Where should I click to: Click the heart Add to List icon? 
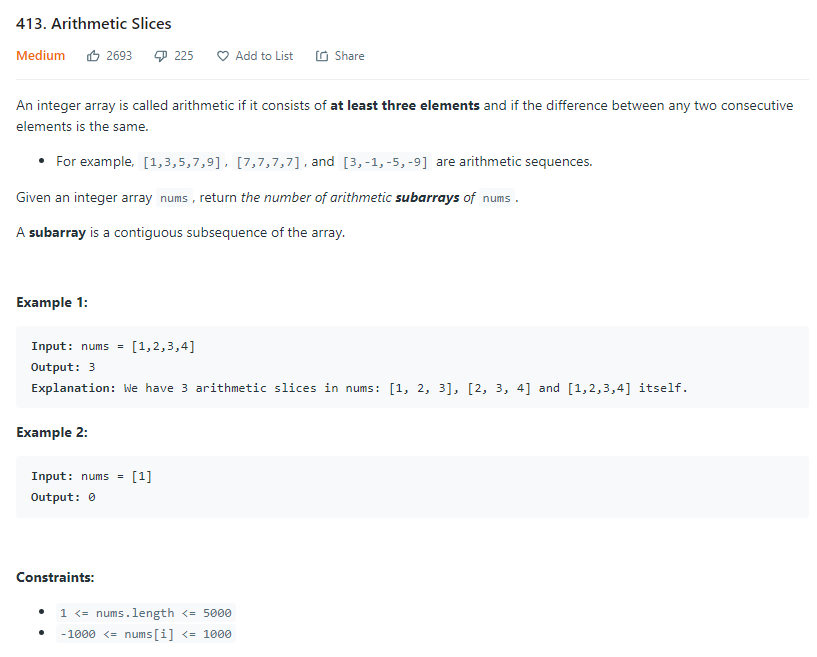(222, 56)
